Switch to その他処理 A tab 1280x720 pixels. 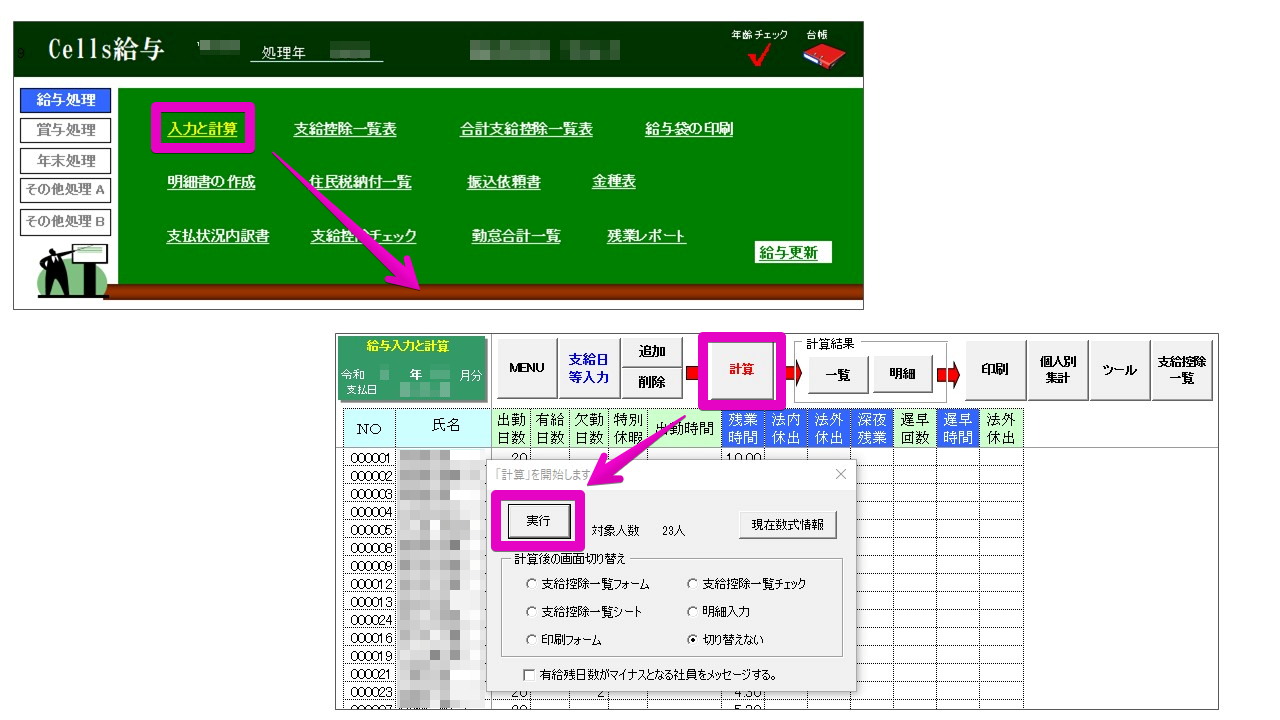tap(66, 190)
